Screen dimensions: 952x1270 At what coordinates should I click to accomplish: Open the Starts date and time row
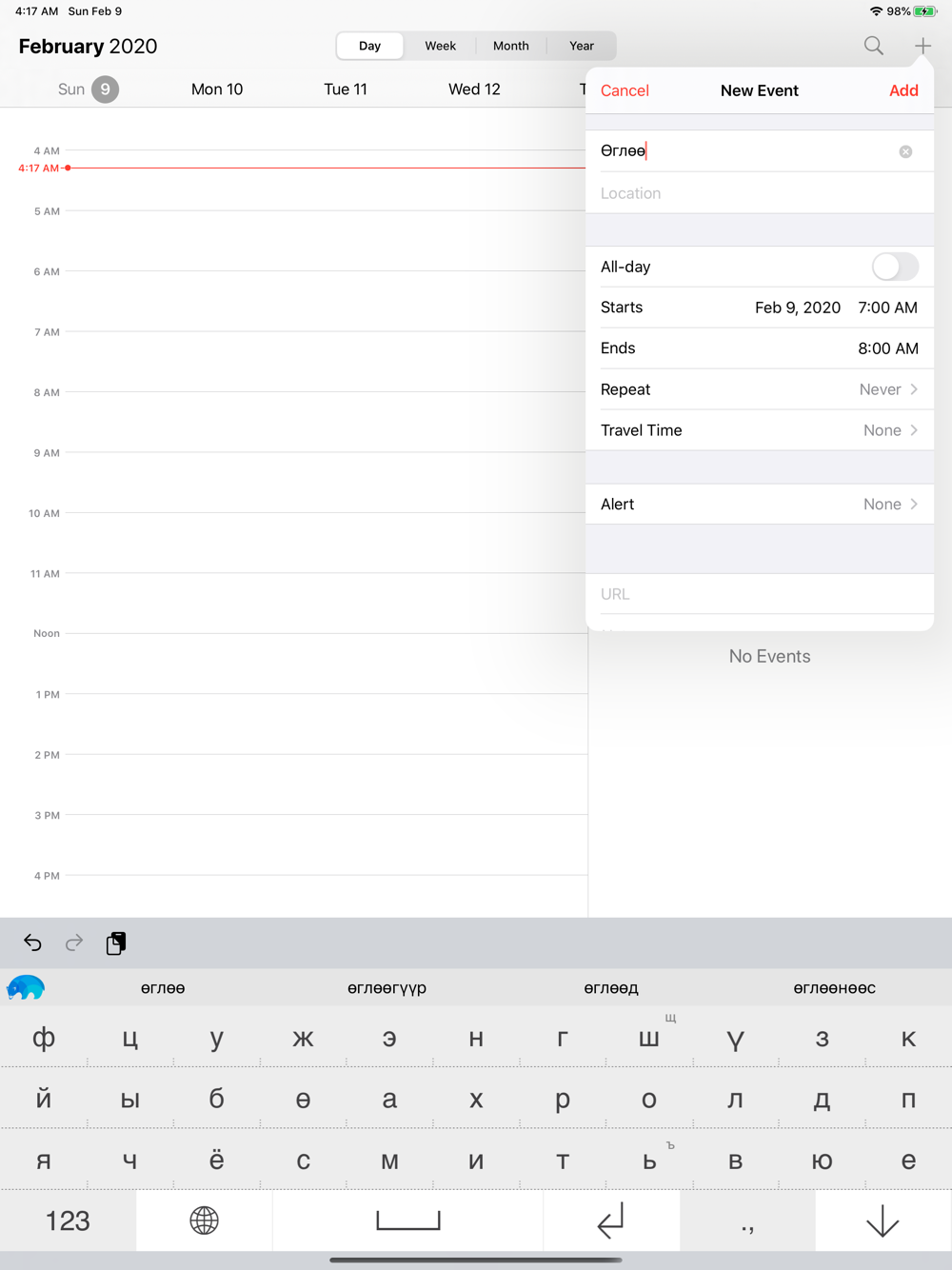[x=760, y=308]
